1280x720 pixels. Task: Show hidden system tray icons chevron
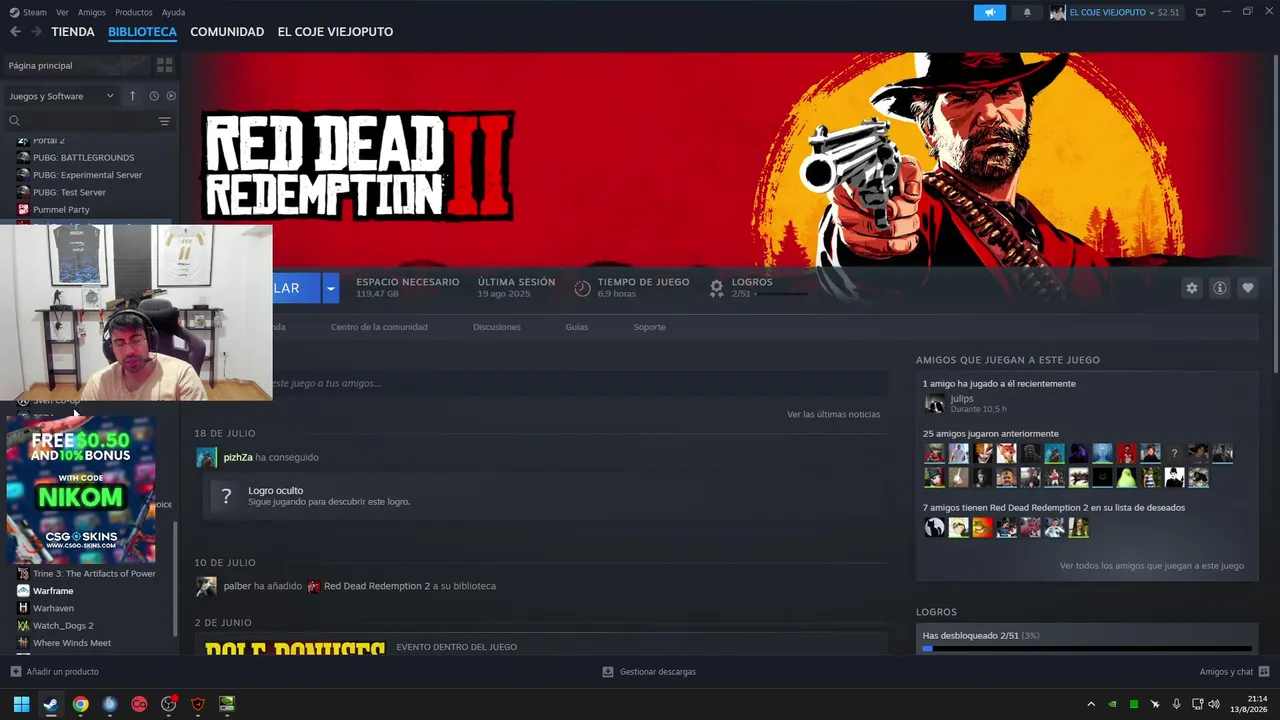pos(1091,704)
